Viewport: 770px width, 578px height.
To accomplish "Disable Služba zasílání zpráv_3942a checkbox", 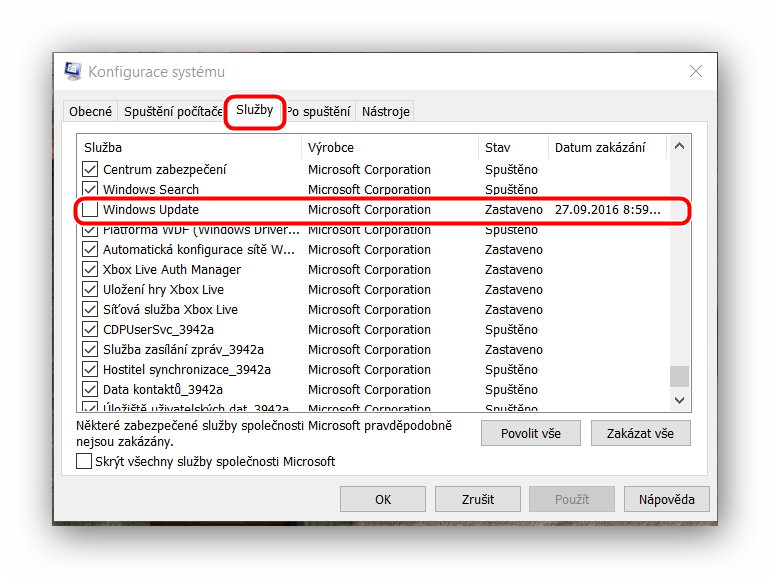I will pos(90,350).
